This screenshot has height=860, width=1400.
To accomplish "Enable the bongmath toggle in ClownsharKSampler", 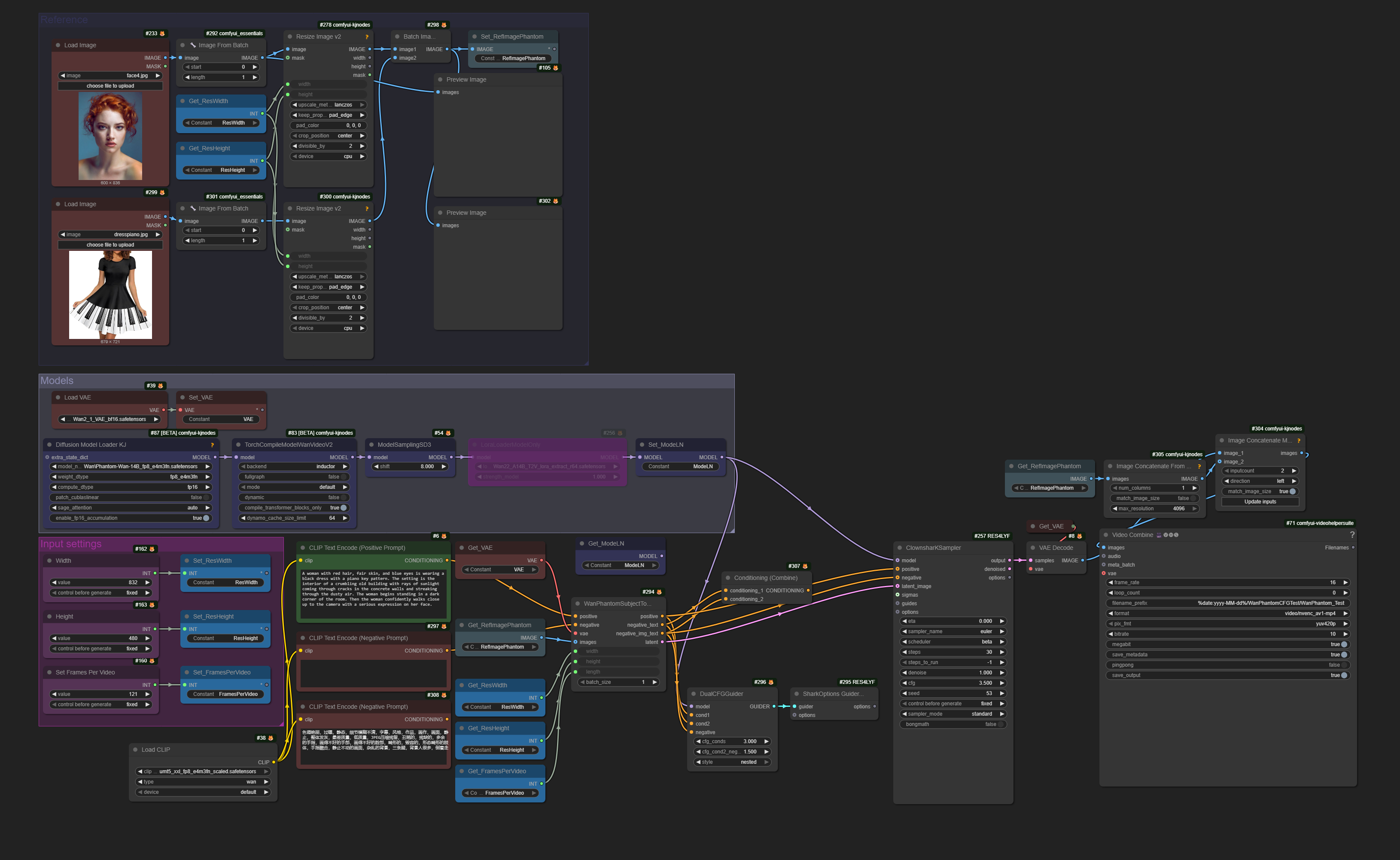I will click(1001, 724).
